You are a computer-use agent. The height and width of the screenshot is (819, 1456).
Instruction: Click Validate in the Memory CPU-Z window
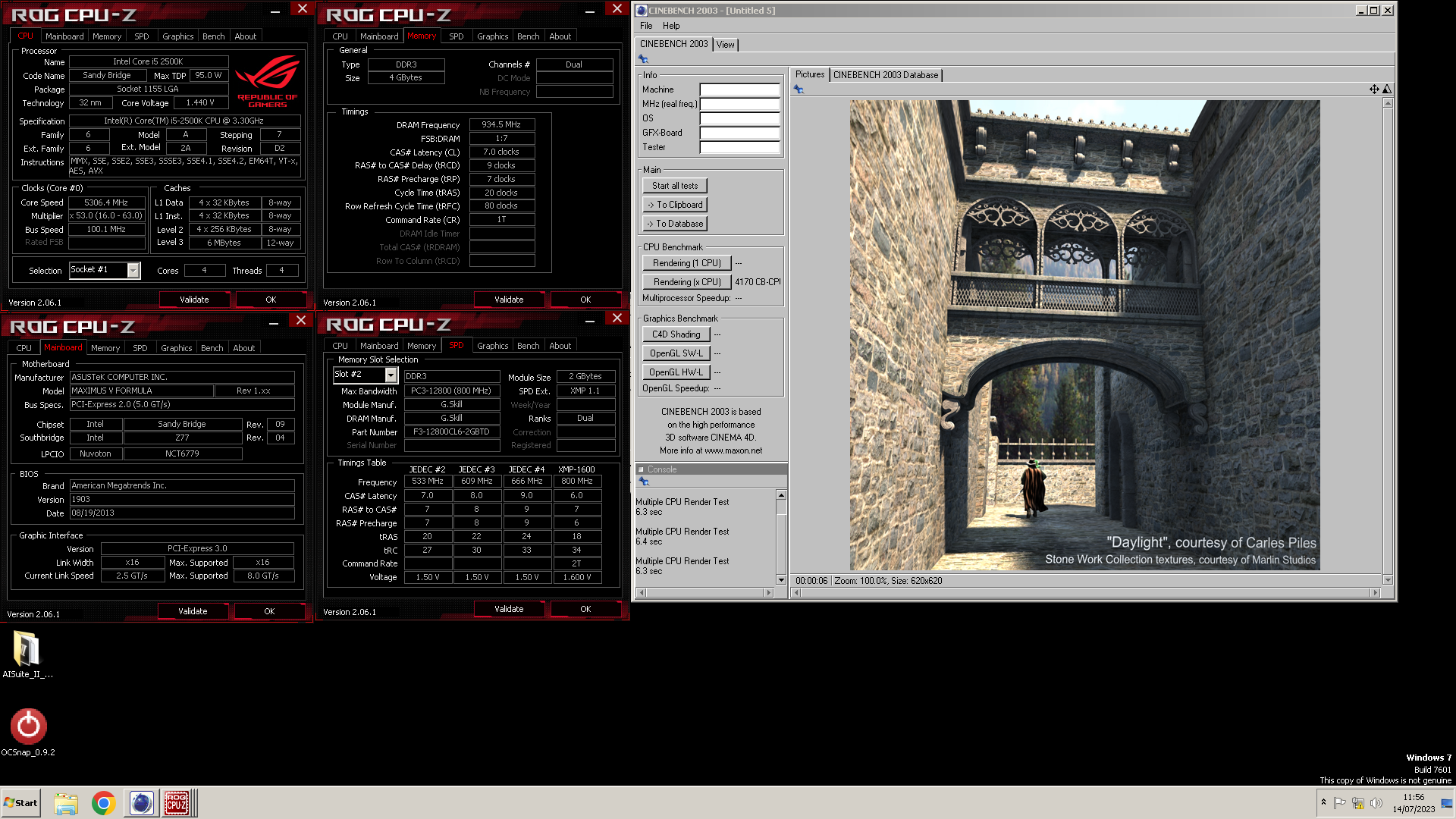(509, 300)
